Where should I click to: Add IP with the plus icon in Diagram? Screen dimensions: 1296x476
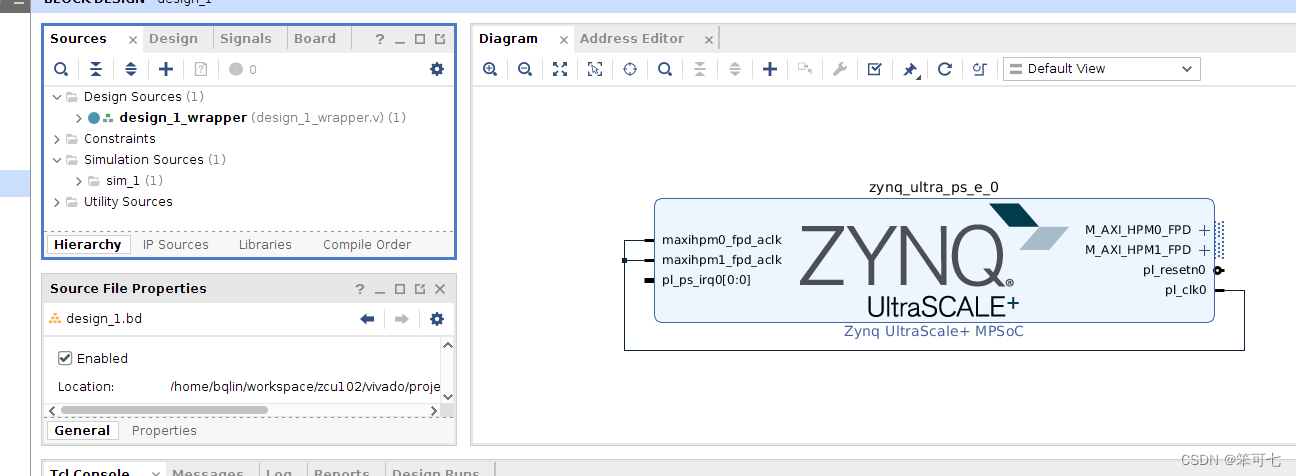click(770, 69)
